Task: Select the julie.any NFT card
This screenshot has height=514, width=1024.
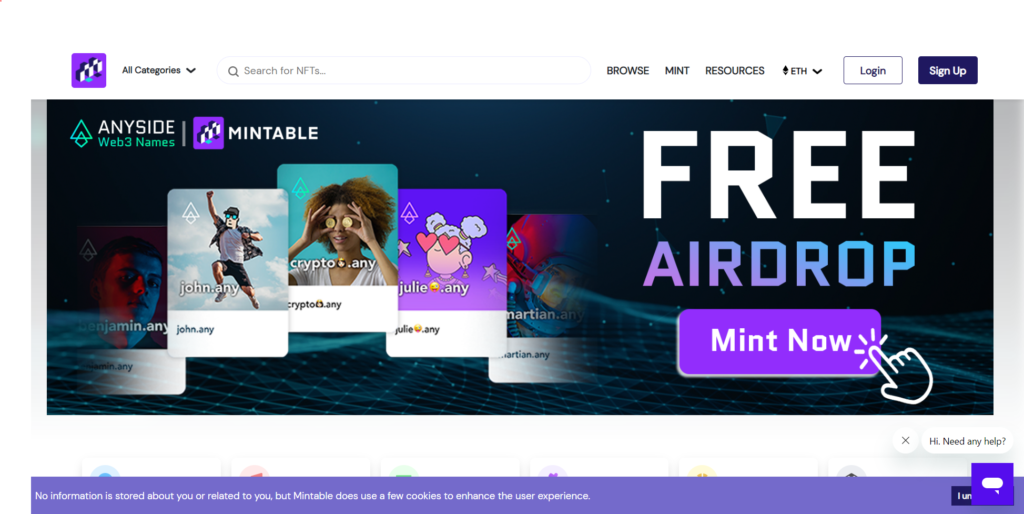Action: [x=447, y=272]
